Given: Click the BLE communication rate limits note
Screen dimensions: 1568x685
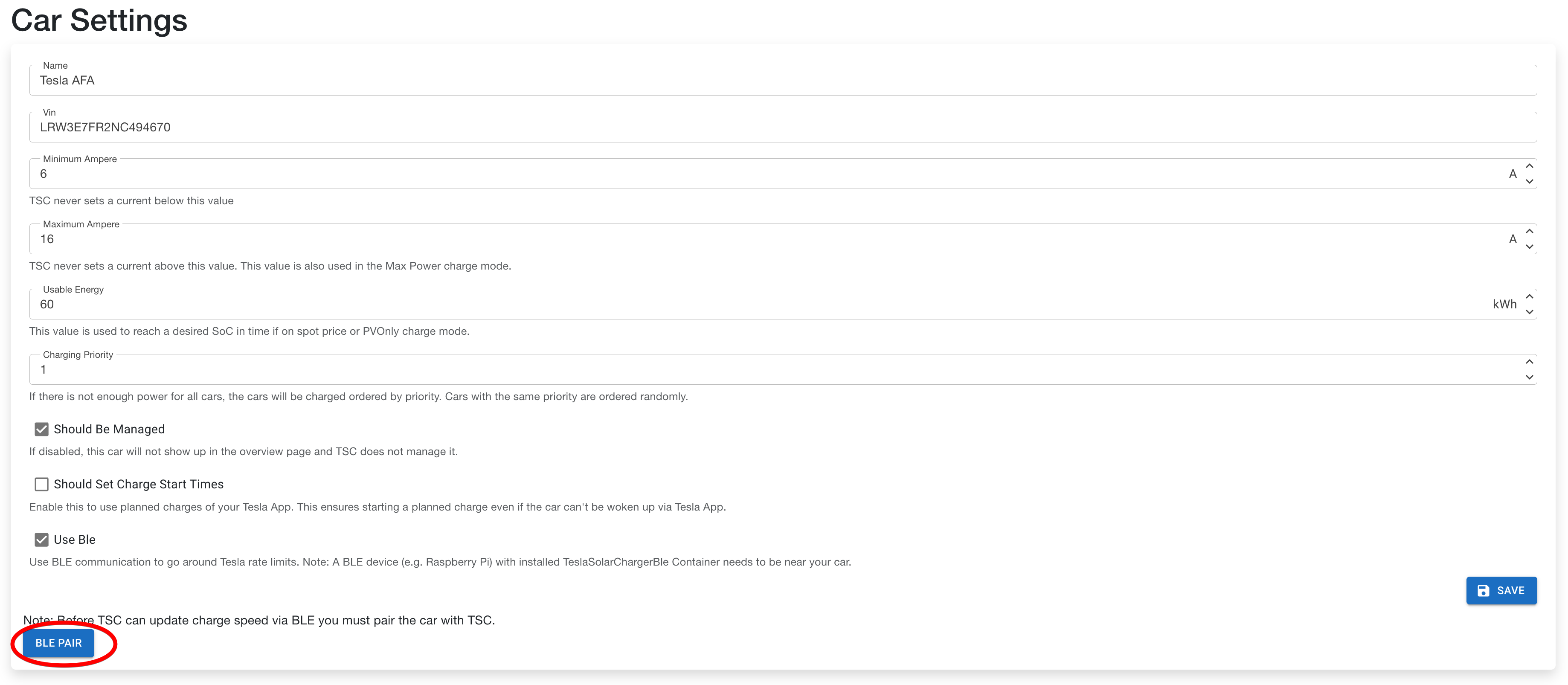Looking at the screenshot, I should tap(440, 562).
